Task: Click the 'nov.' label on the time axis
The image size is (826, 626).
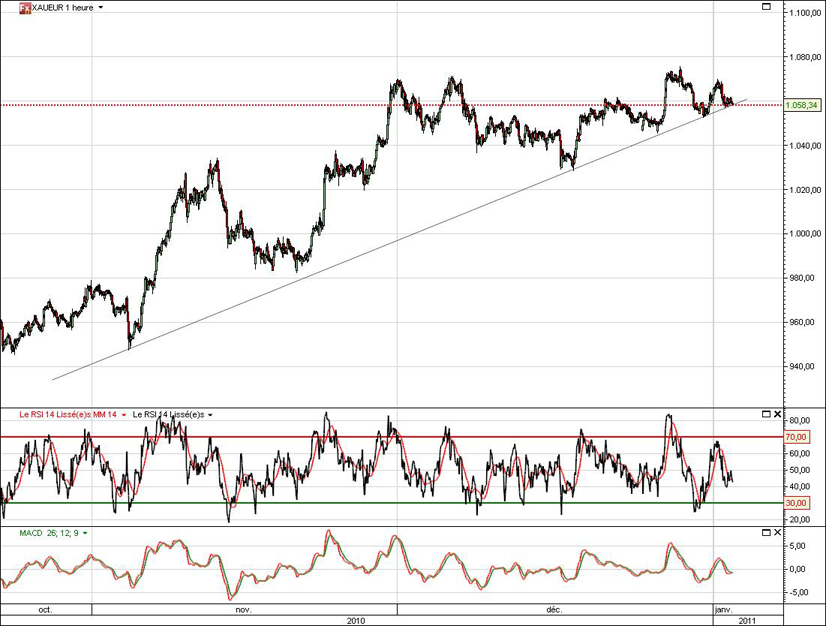Action: click(x=242, y=608)
